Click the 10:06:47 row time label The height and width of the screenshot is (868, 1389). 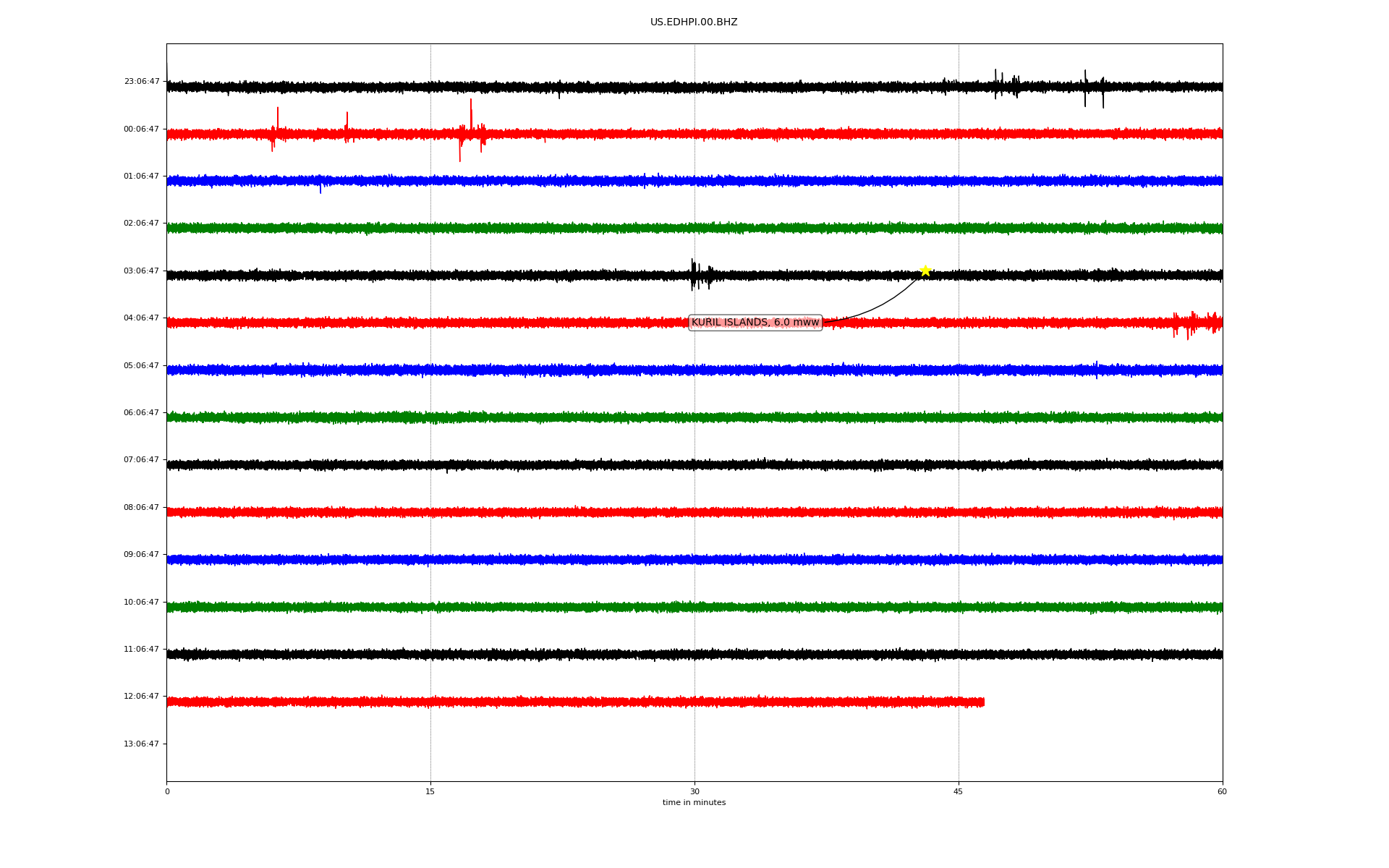pos(142,603)
